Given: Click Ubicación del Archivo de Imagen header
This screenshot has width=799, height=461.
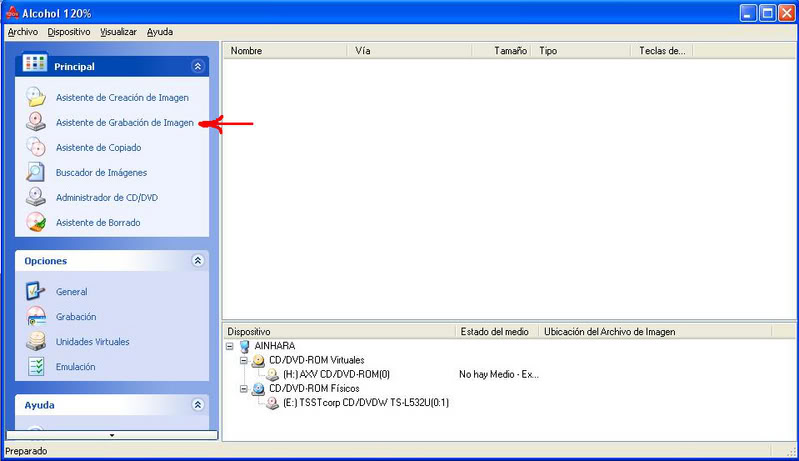Looking at the screenshot, I should pyautogui.click(x=655, y=332).
